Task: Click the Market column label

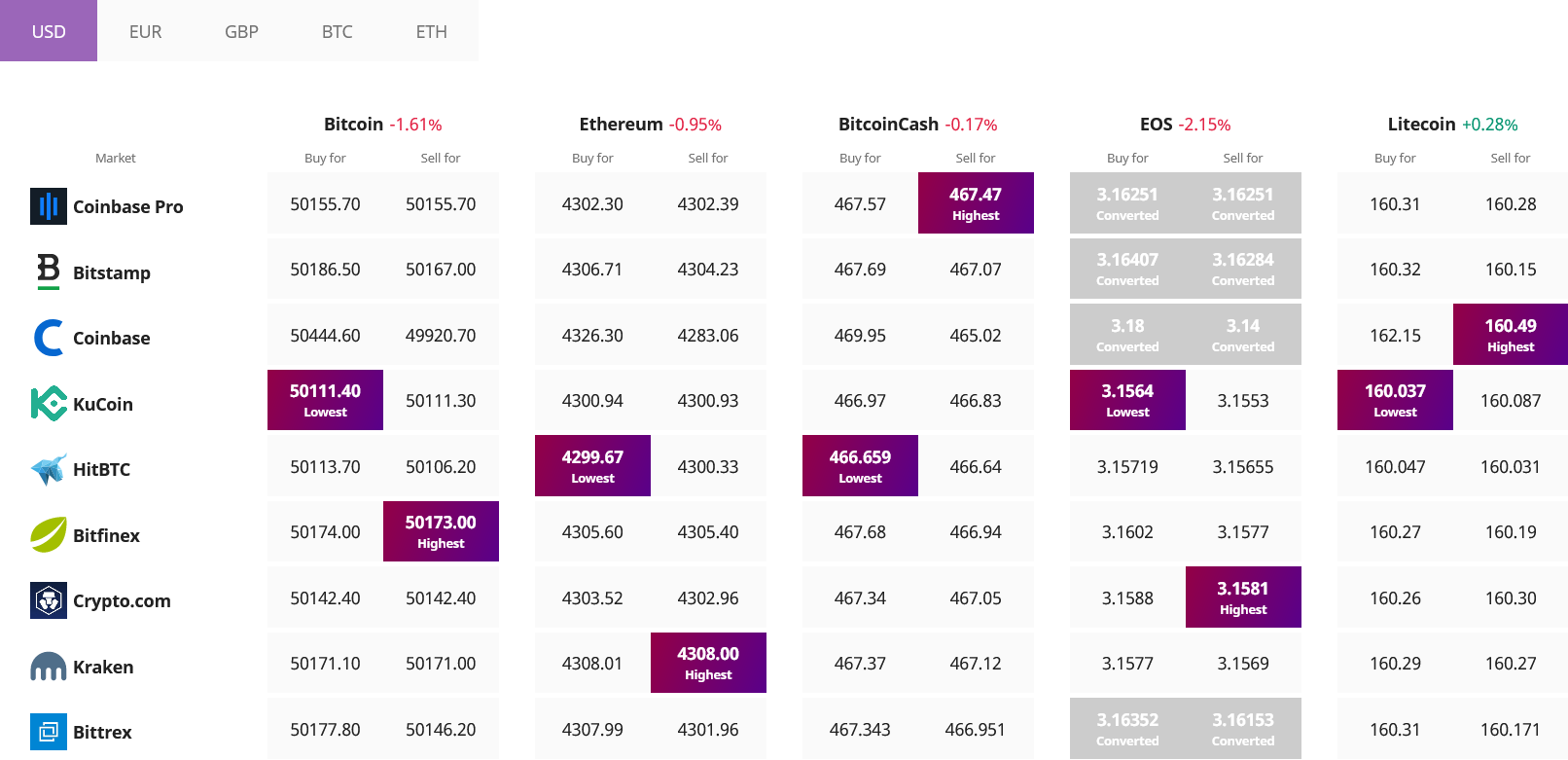Action: click(x=116, y=158)
